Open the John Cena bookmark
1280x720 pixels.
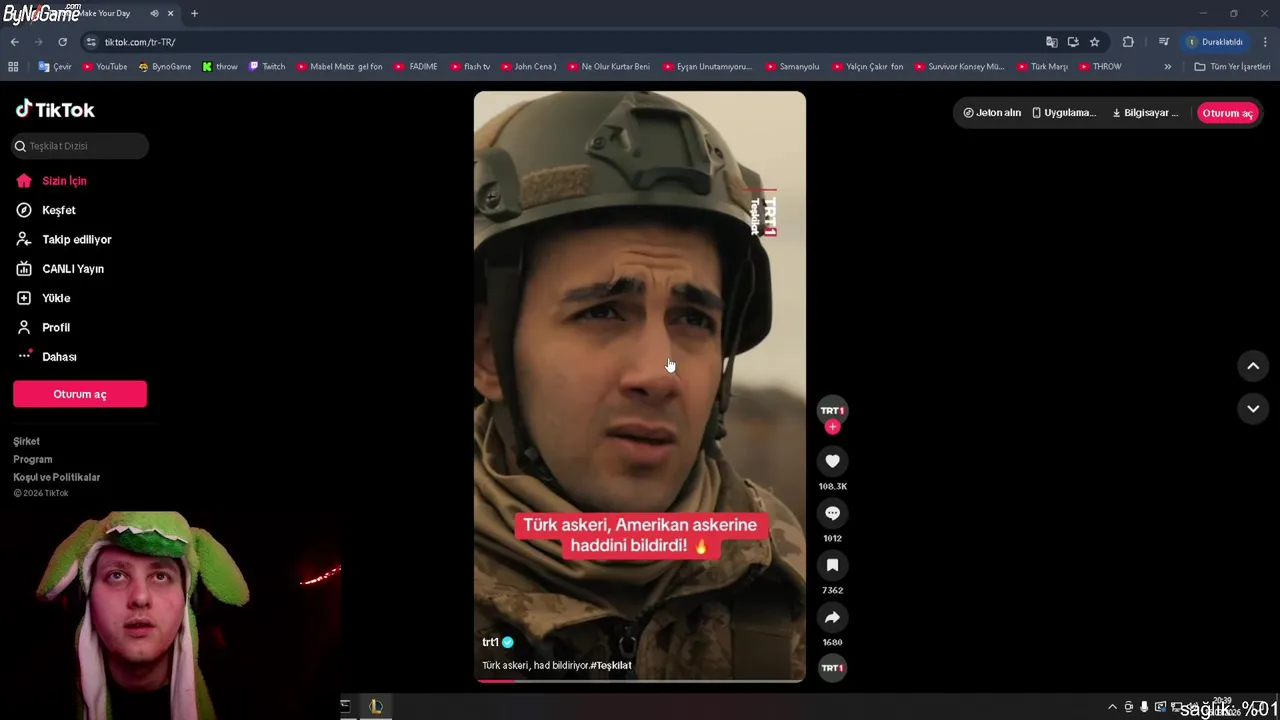(x=527, y=67)
